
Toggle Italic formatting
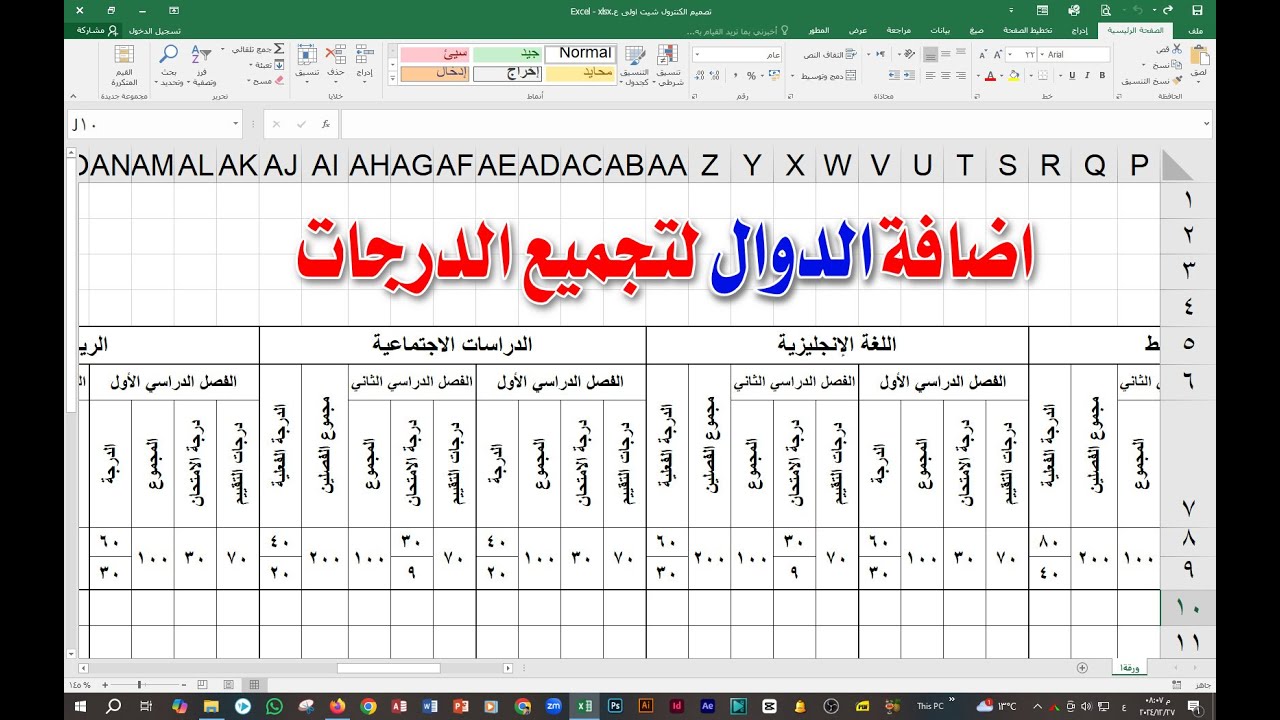point(1087,76)
